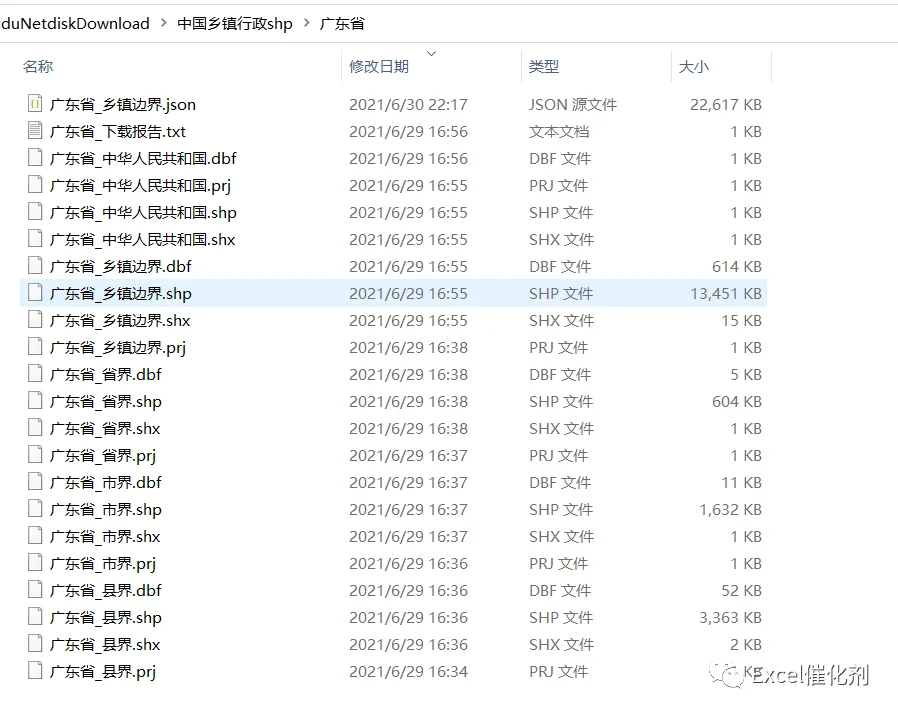This screenshot has width=898, height=714.
Task: Click the 1,632 KB size value
Action: point(730,509)
